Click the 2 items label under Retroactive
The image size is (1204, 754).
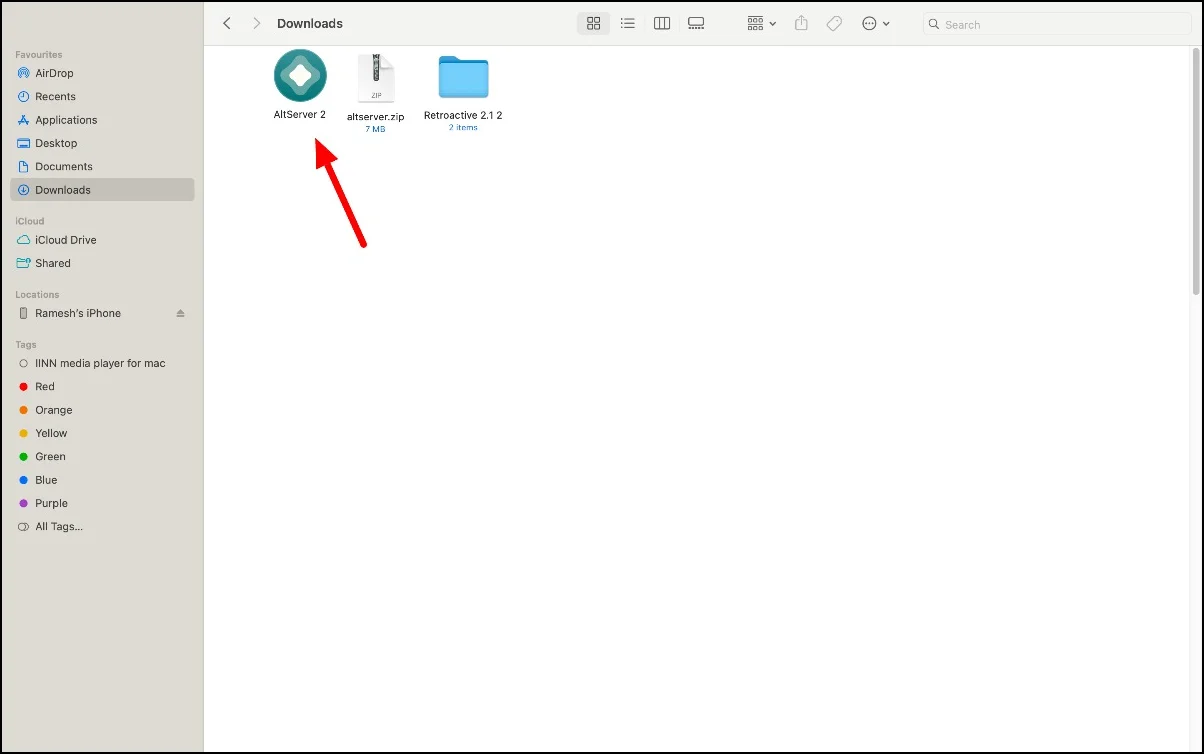click(x=463, y=128)
